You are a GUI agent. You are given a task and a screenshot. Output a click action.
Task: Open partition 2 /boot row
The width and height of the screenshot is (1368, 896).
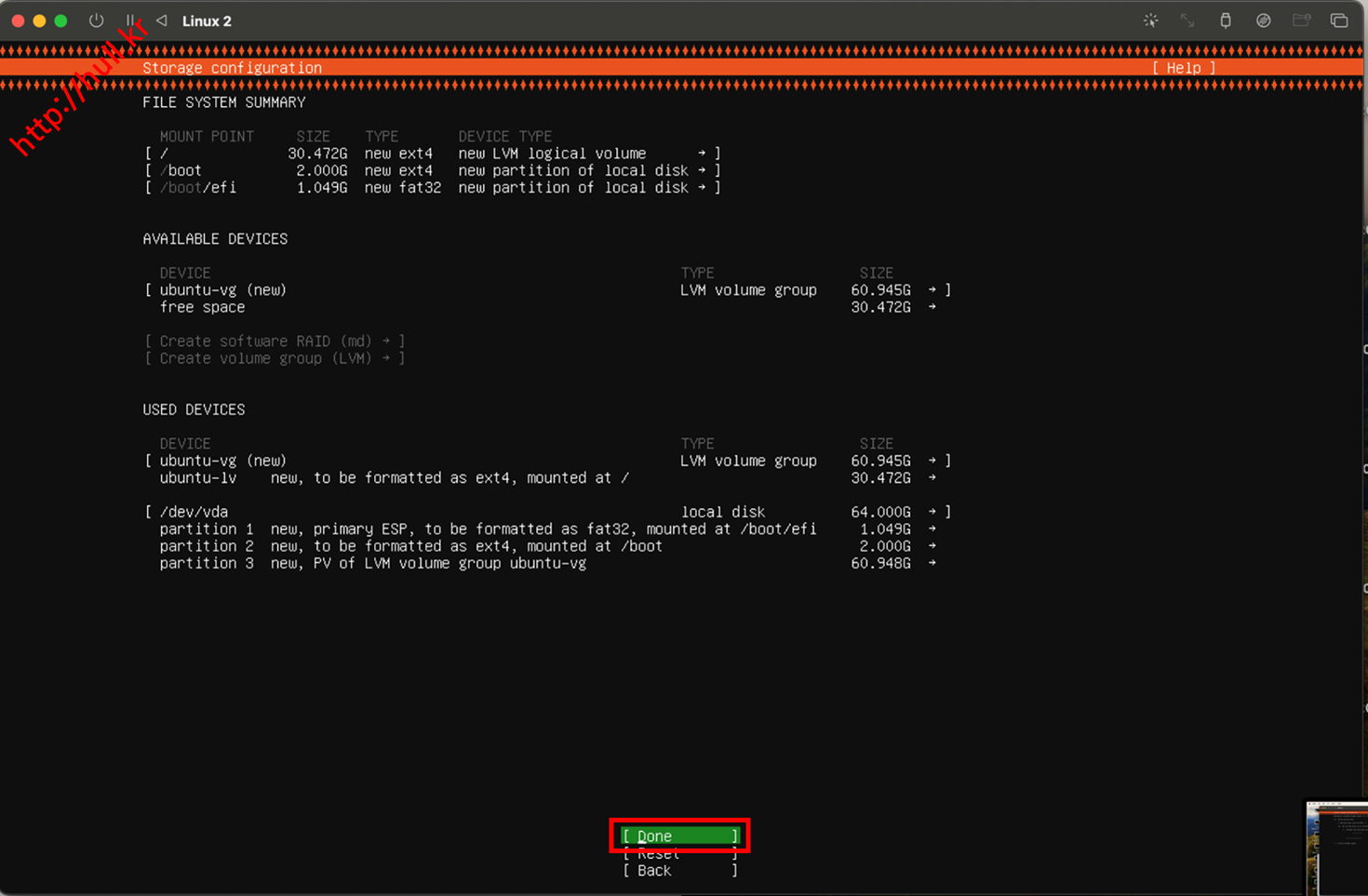pyautogui.click(x=548, y=546)
